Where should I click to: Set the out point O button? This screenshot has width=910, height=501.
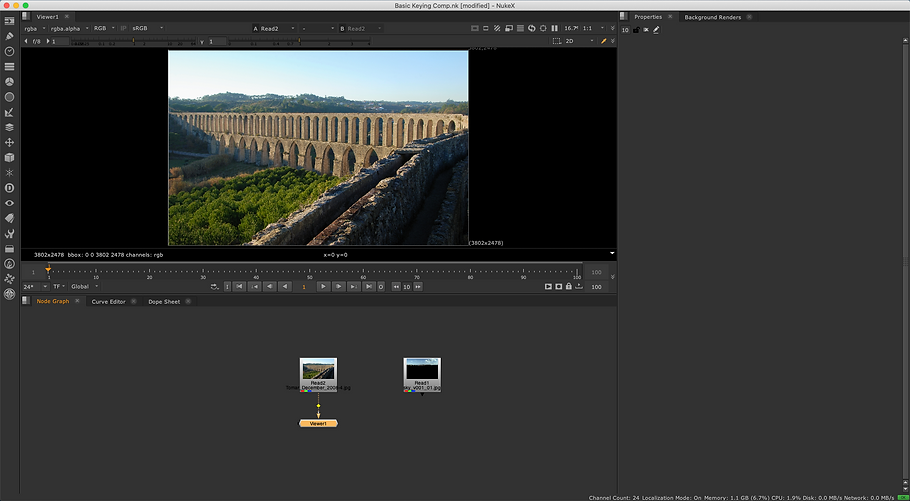381,286
